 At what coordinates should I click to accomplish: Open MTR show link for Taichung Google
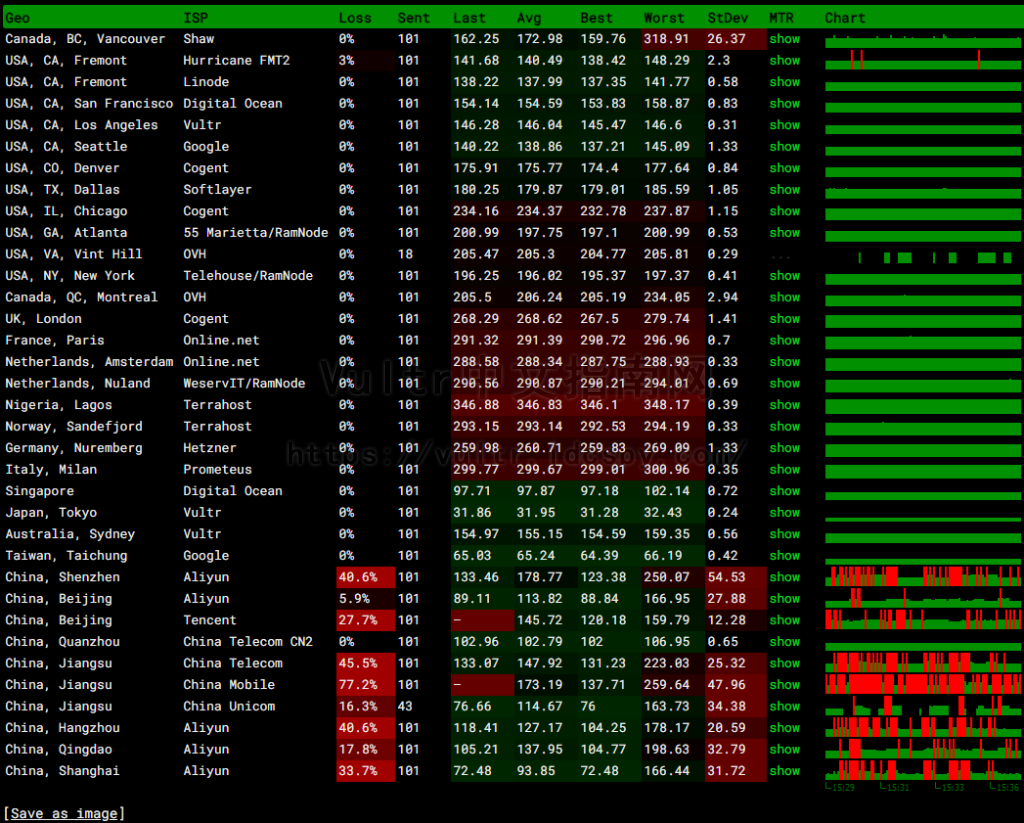coord(784,557)
